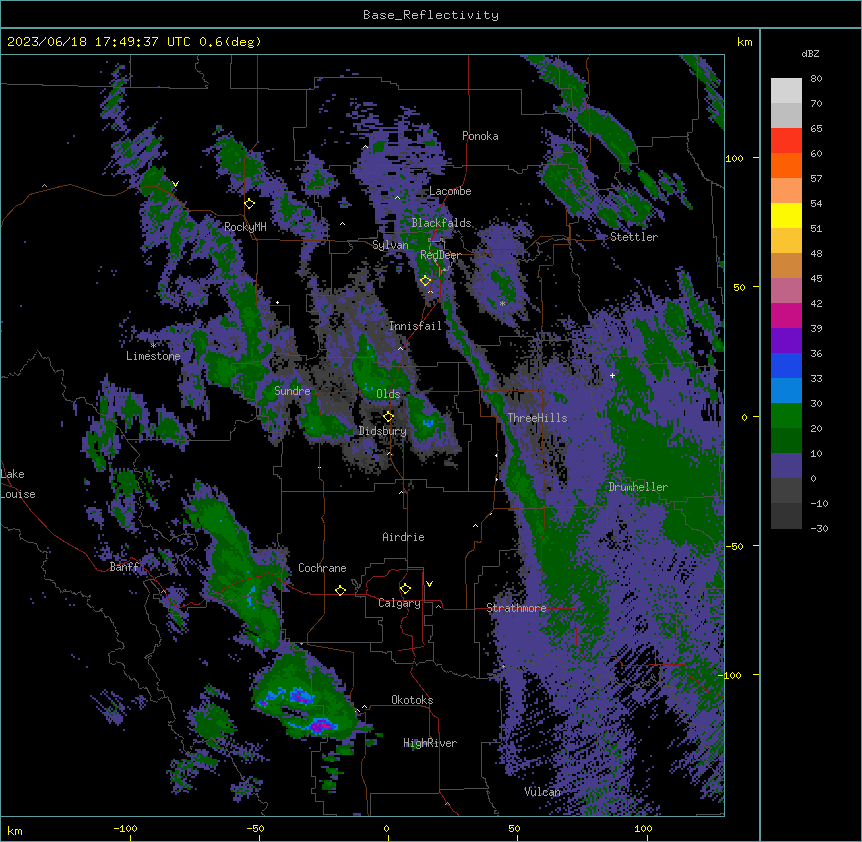Click the RedDeer city label

point(441,255)
